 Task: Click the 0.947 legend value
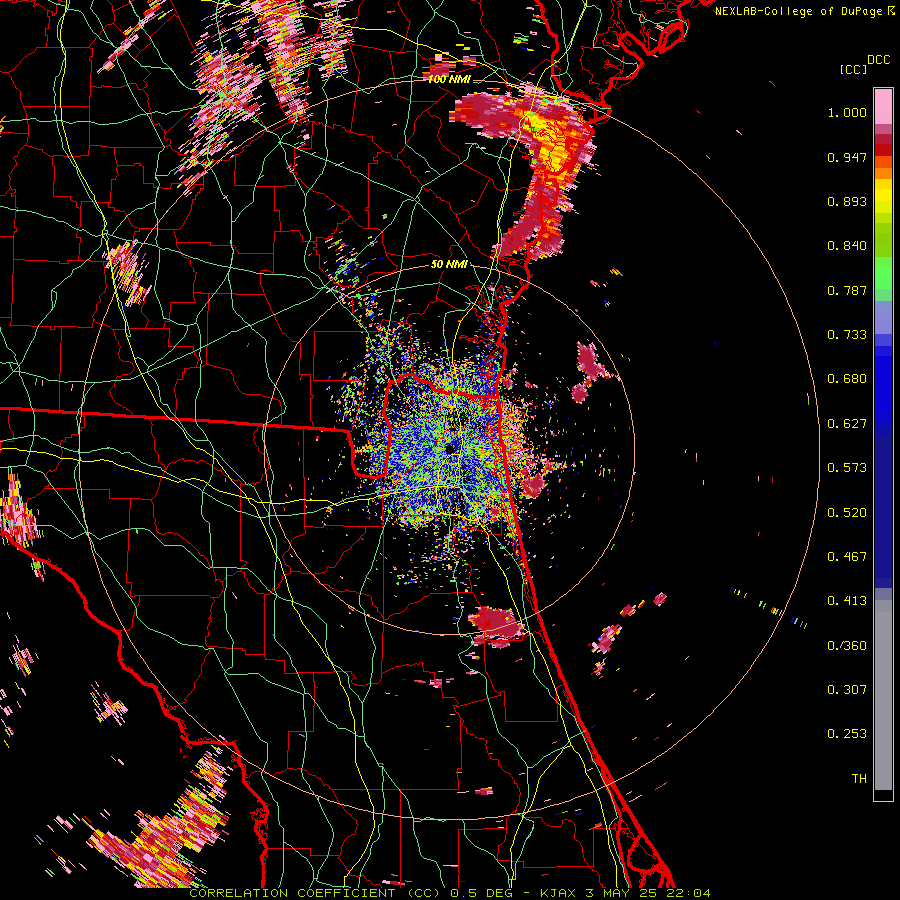pos(847,157)
